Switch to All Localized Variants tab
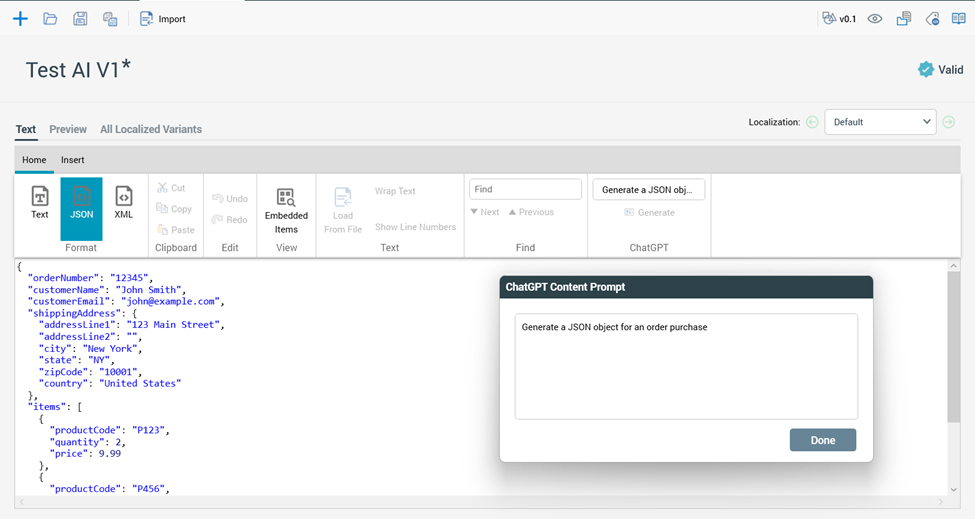The image size is (975, 519). coord(151,129)
